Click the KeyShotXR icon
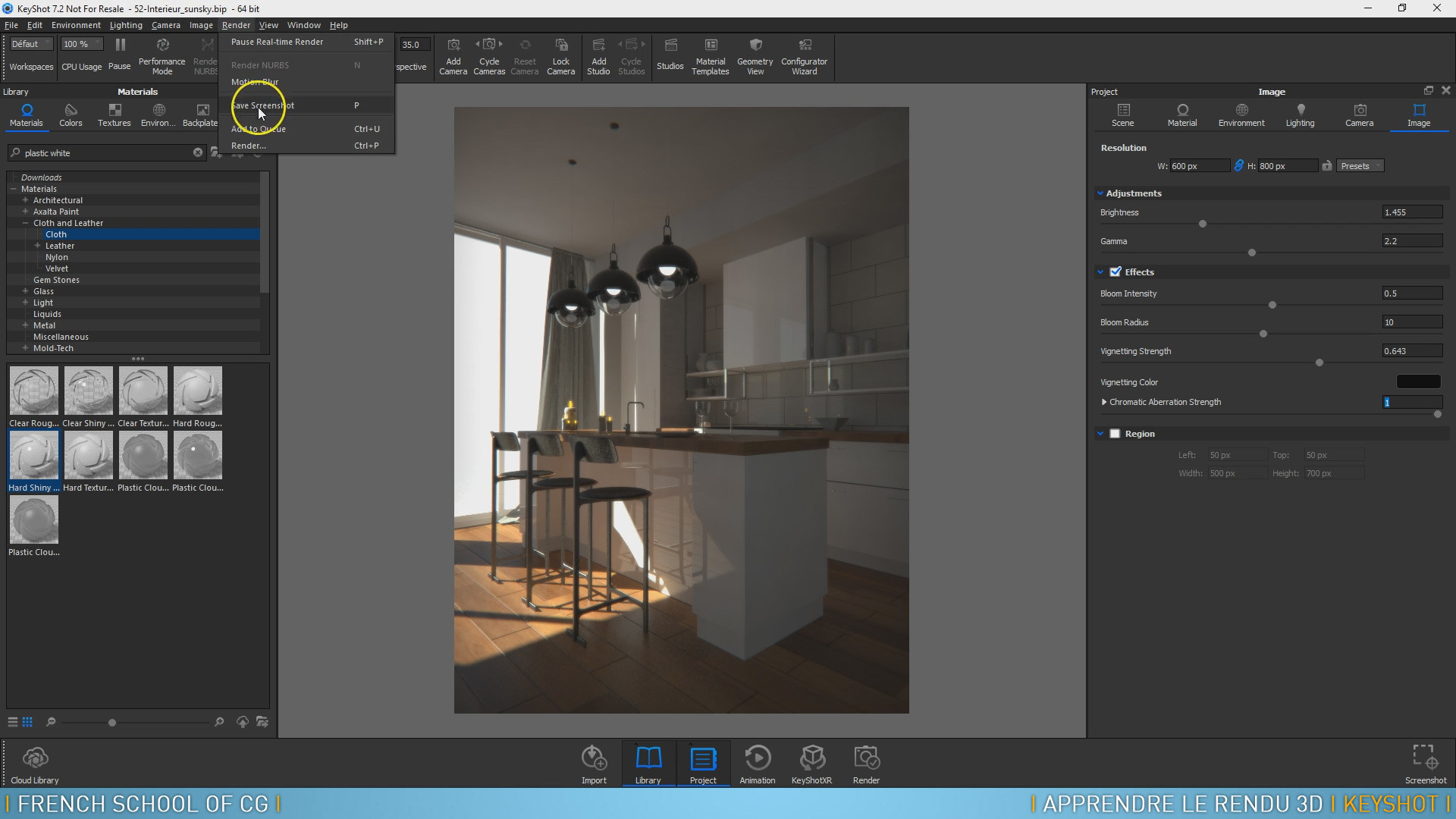Image resolution: width=1456 pixels, height=819 pixels. (x=811, y=762)
